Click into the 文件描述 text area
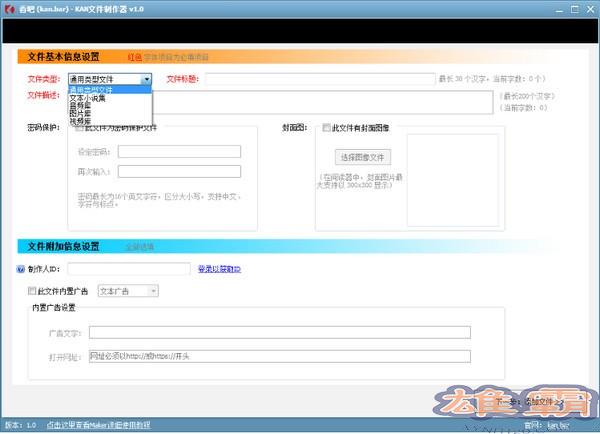The image size is (600, 434). coord(322,102)
